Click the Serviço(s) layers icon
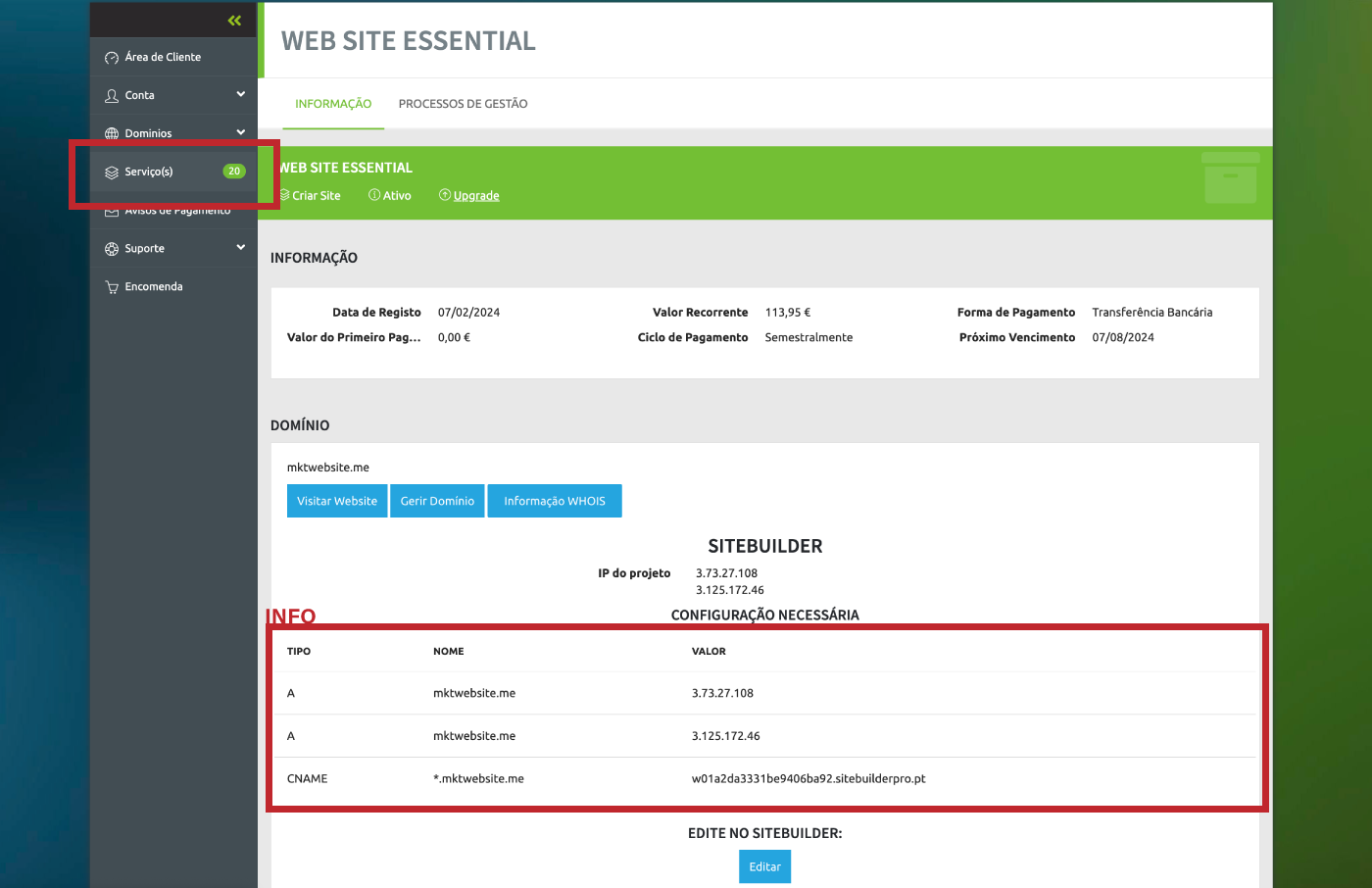Image resolution: width=1372 pixels, height=888 pixels. (x=112, y=173)
